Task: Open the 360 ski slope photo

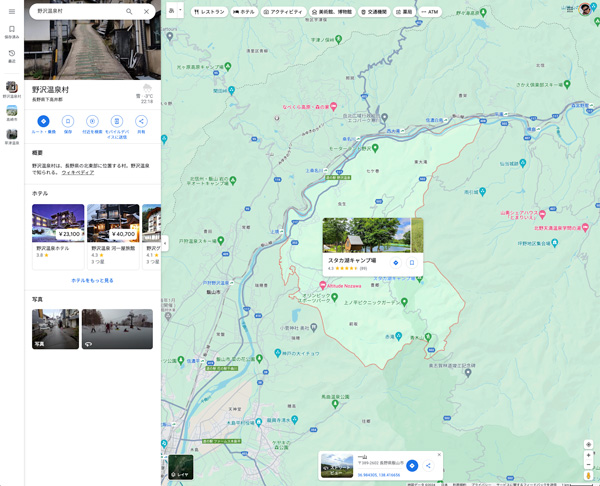Action: click(x=117, y=329)
